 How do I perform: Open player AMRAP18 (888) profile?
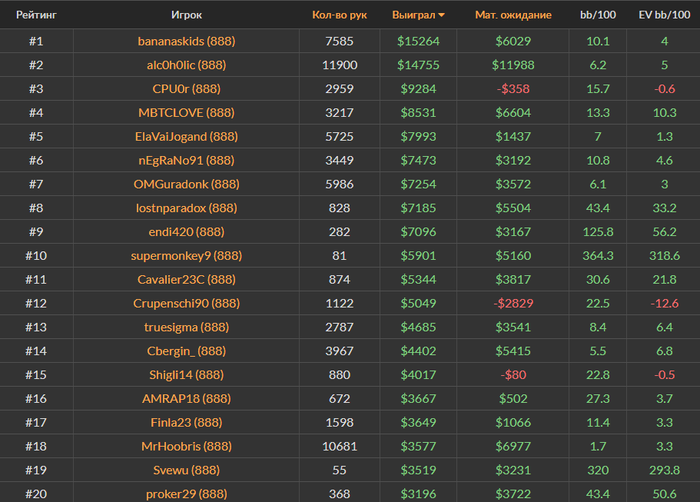(x=186, y=398)
